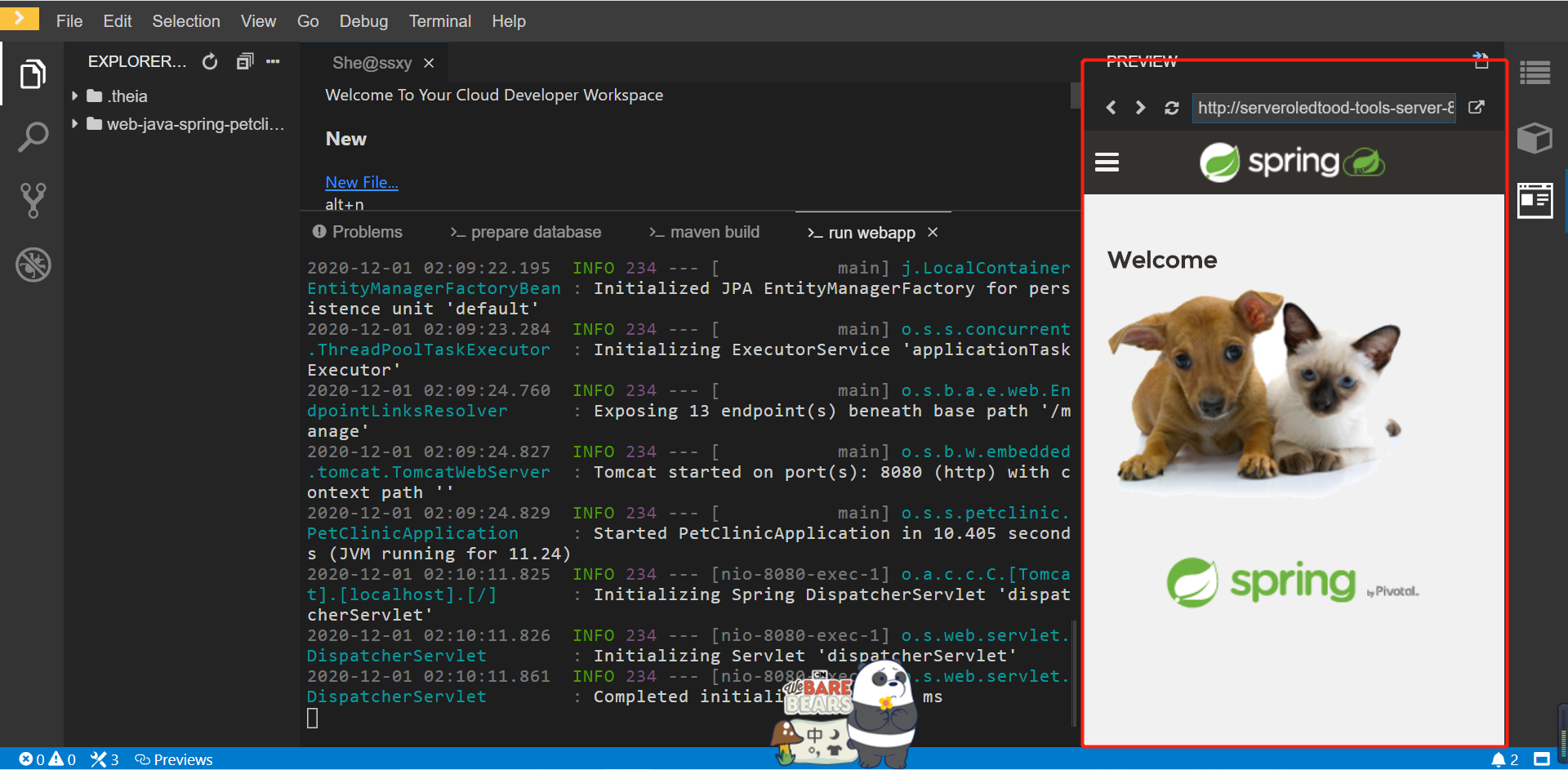Screen dimensions: 1568x770
Task: Open notifications bell in status bar
Action: pos(1504,760)
